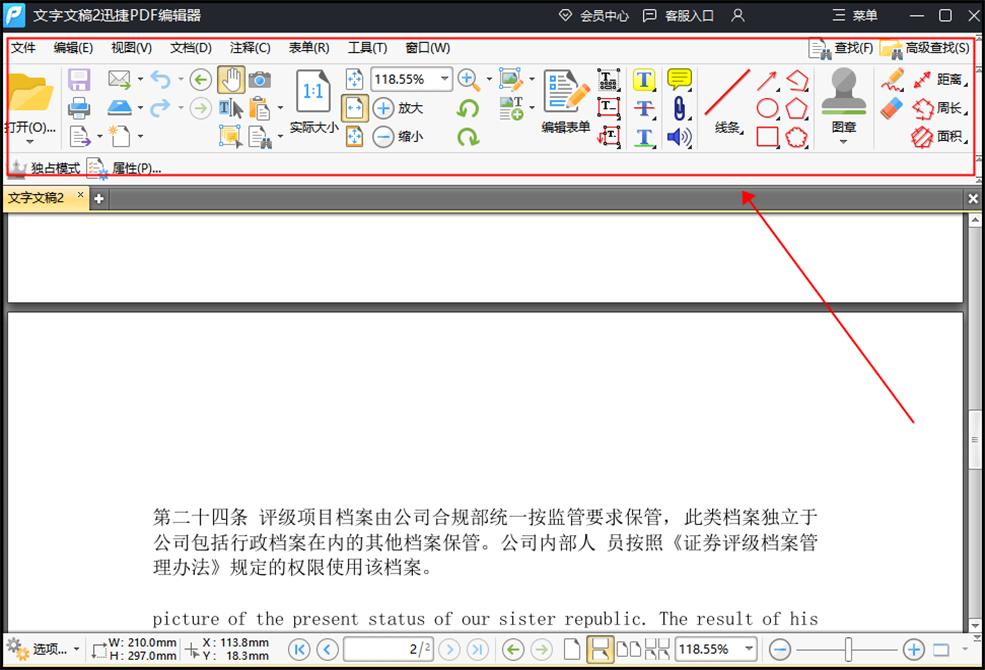Screen dimensions: 985x670
Task: Select the sound annotation speaker tool
Action: [679, 137]
